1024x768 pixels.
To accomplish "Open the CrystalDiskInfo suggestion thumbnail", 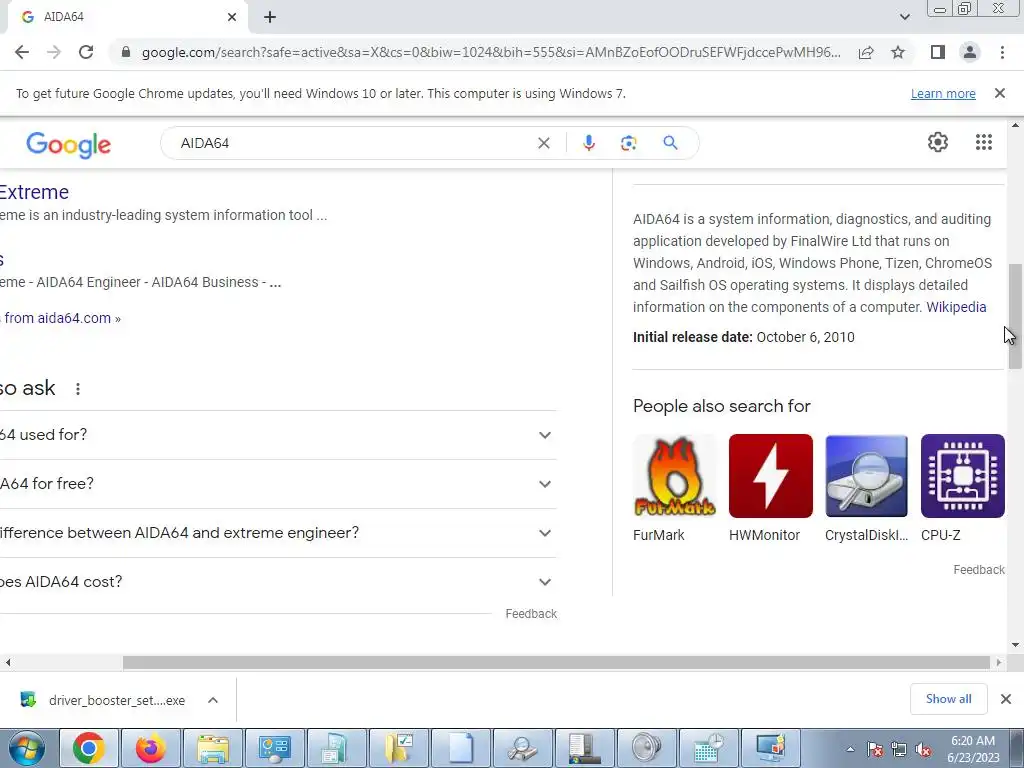I will 866,476.
